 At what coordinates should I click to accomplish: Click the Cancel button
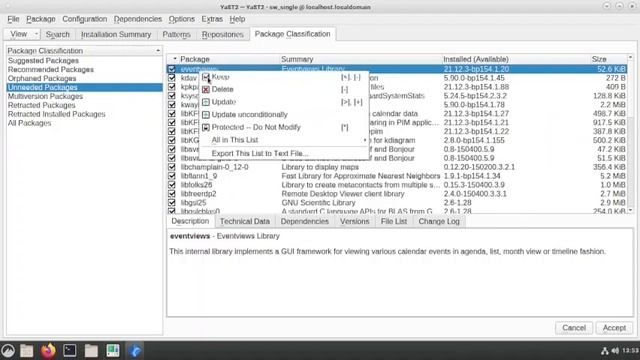tap(573, 328)
